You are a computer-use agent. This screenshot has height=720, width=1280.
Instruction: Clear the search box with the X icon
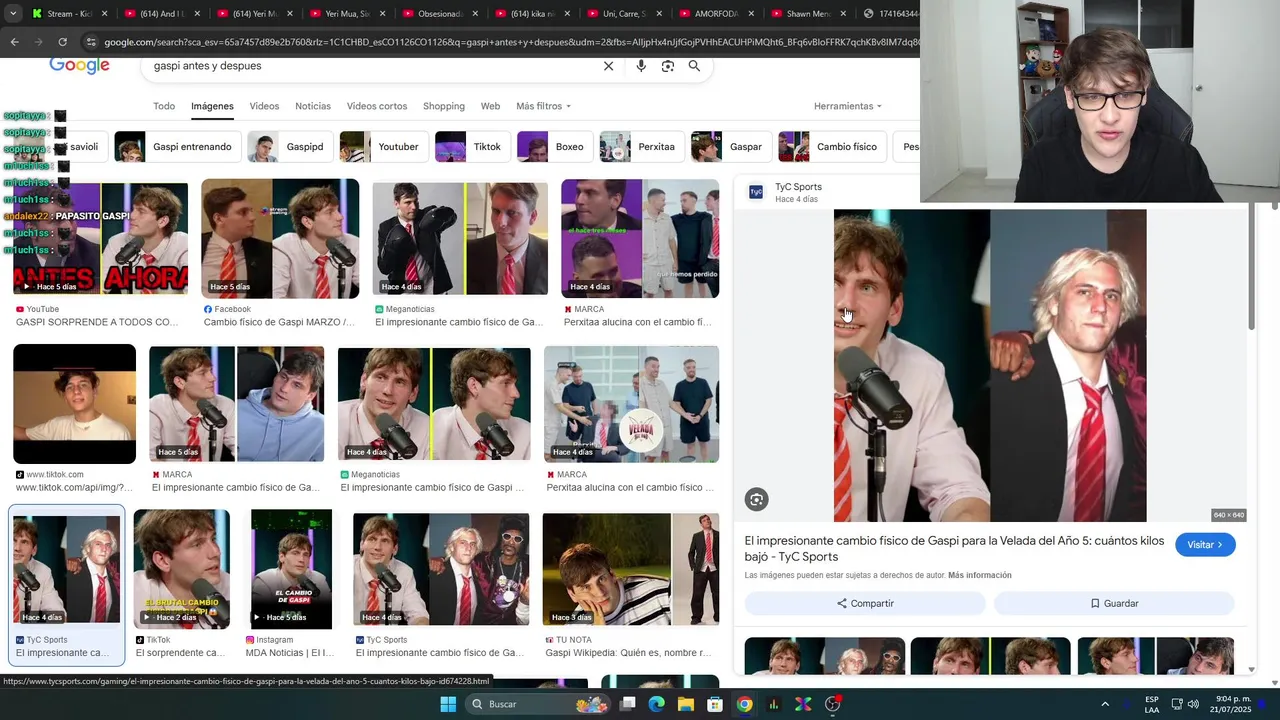[x=608, y=66]
